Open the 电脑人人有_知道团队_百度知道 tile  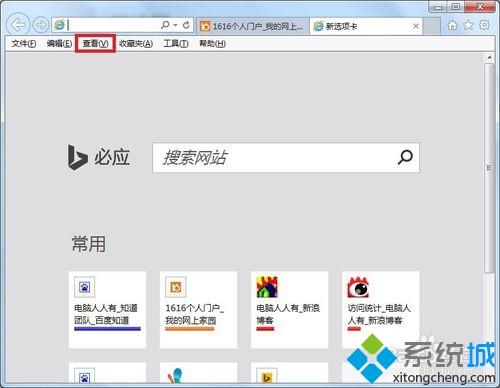tap(107, 310)
